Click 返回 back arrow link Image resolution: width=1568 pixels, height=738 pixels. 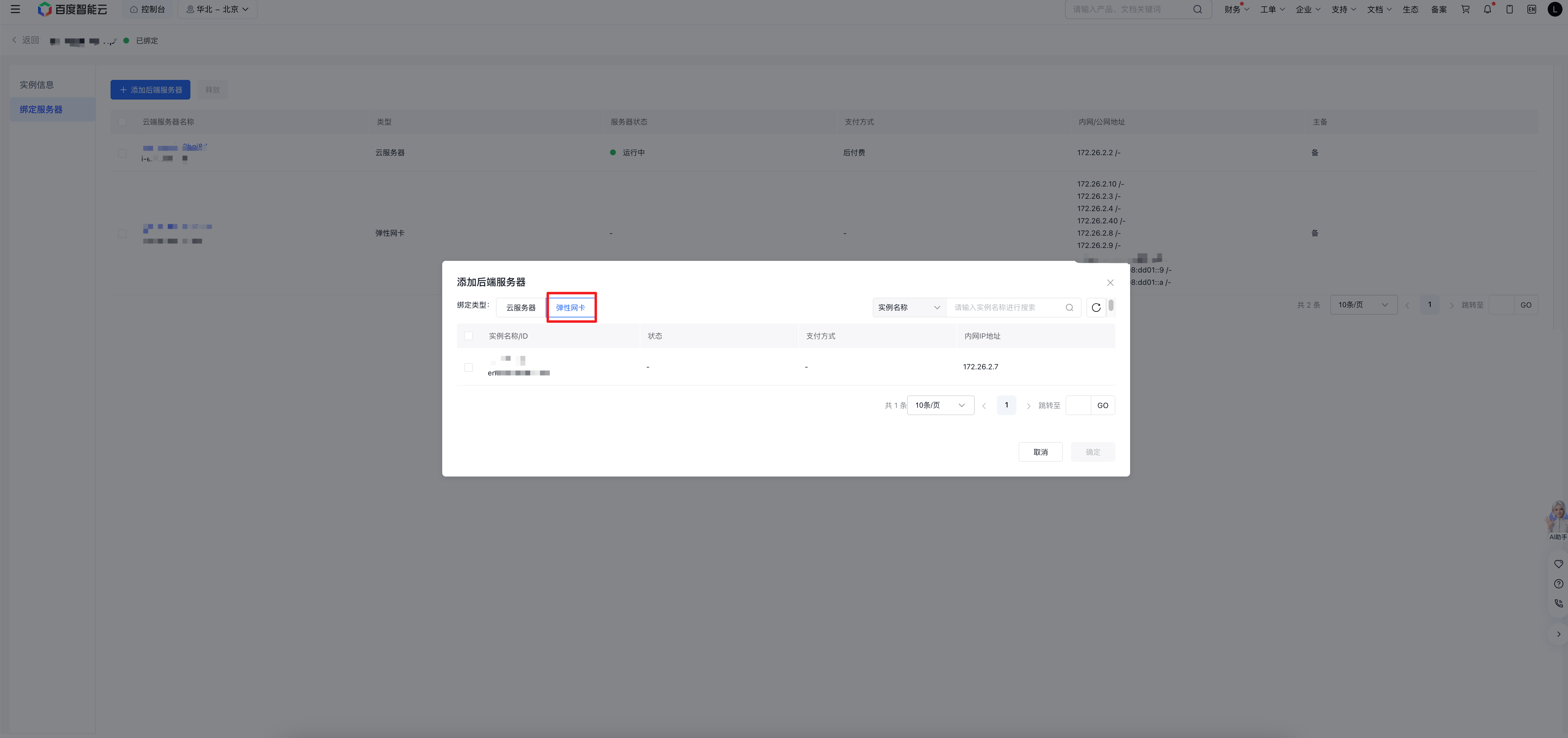25,40
